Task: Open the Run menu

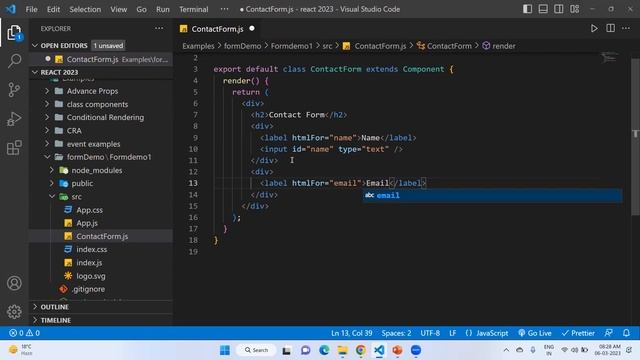Action: click(x=162, y=9)
